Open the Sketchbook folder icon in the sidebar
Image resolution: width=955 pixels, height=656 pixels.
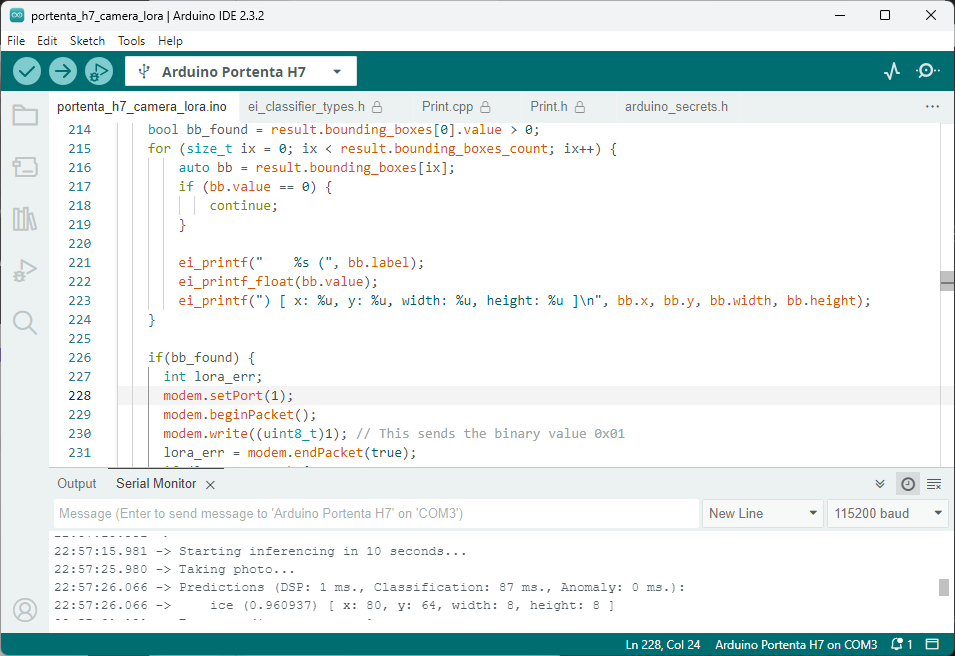[x=25, y=115]
